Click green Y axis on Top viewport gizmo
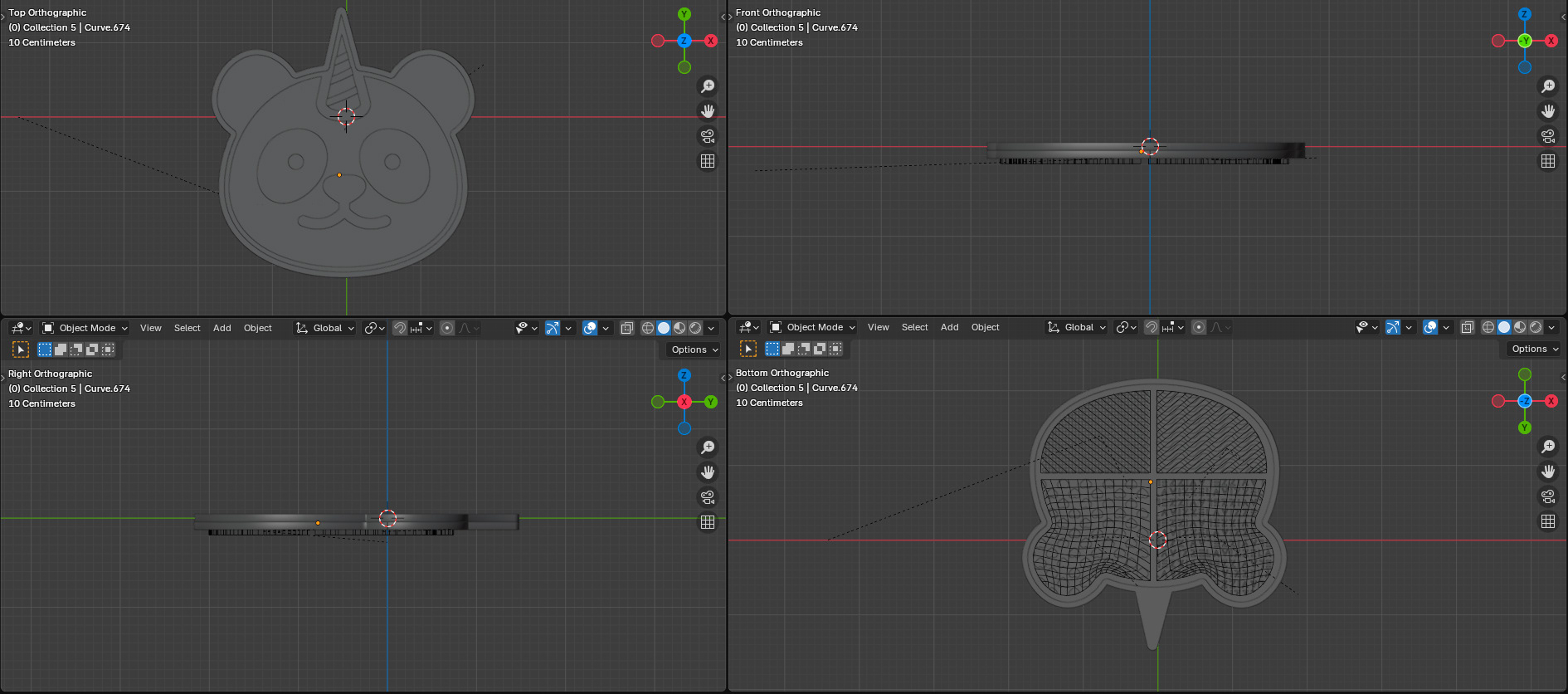 point(684,14)
